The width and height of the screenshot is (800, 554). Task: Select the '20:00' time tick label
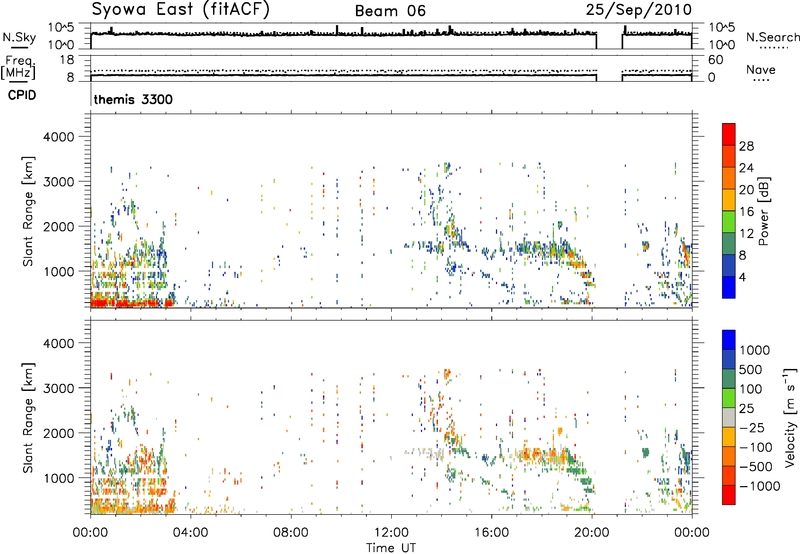[x=591, y=533]
